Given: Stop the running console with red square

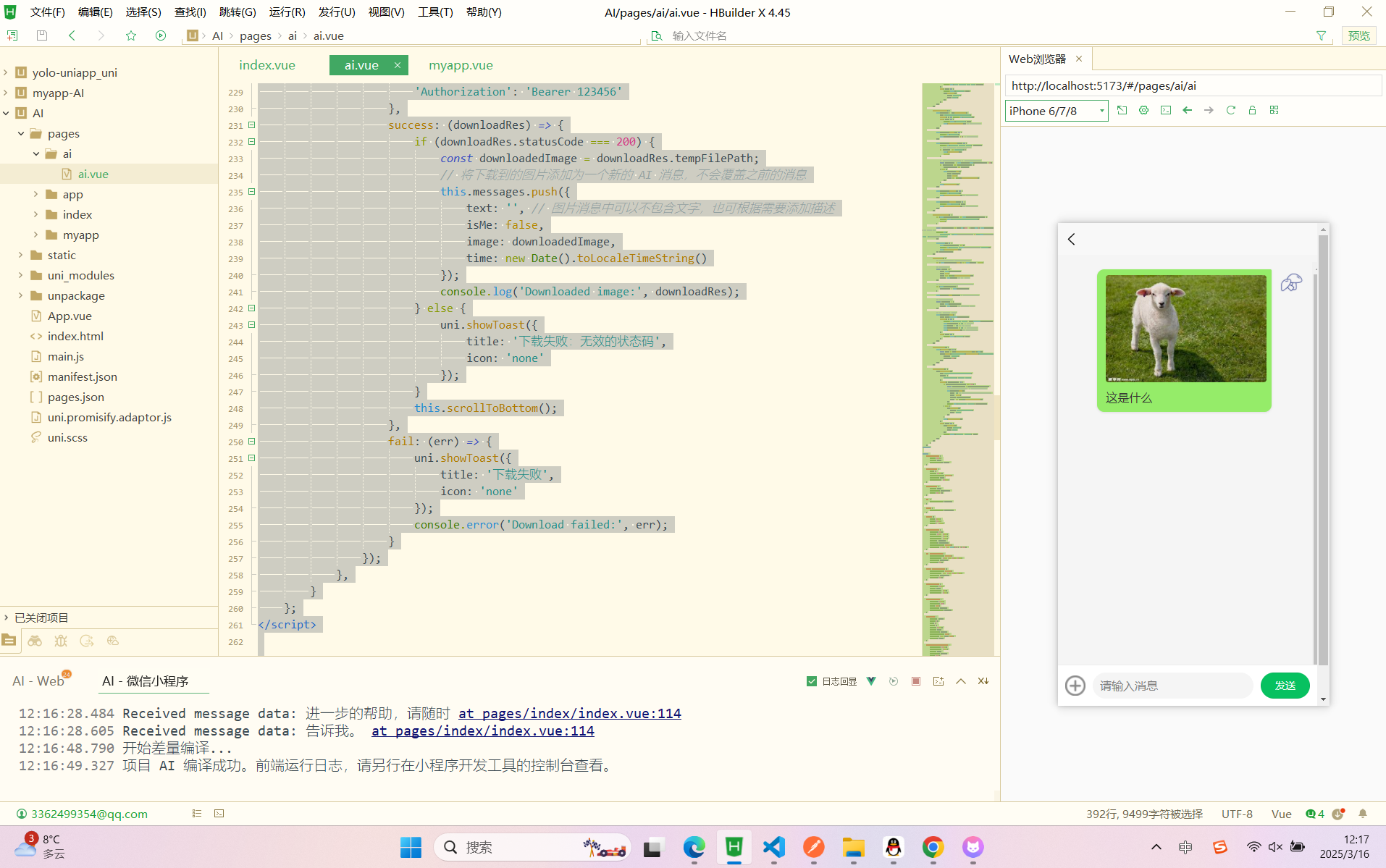Looking at the screenshot, I should pos(916,681).
